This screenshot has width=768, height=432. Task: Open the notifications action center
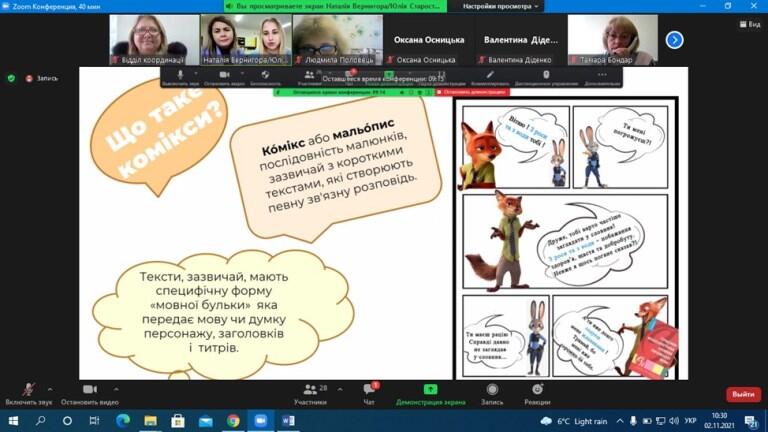(751, 421)
